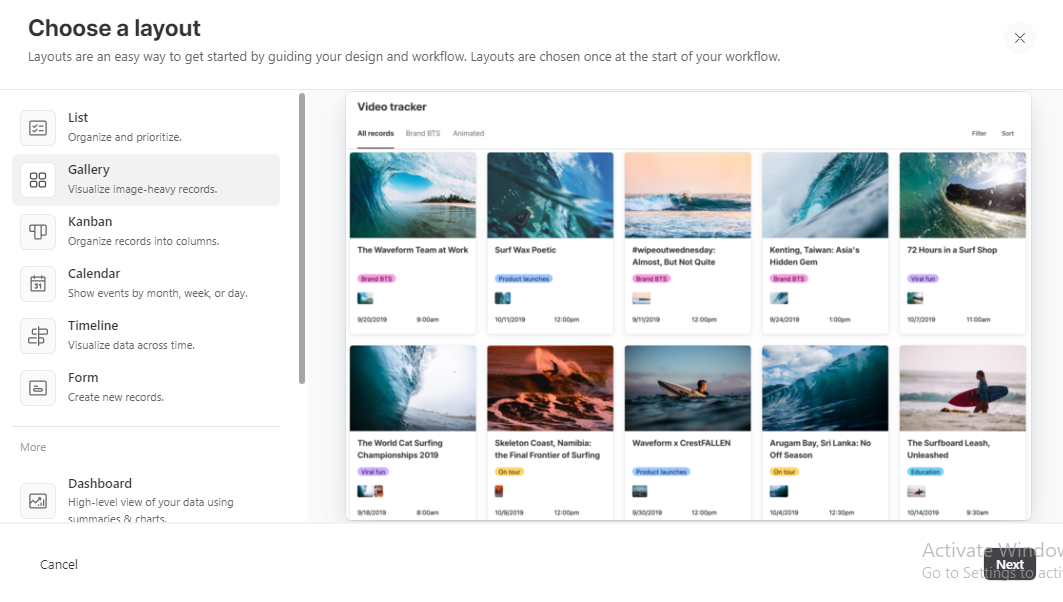The height and width of the screenshot is (602, 1063).
Task: Open the Filter options in Video tracker preview
Action: click(x=978, y=132)
